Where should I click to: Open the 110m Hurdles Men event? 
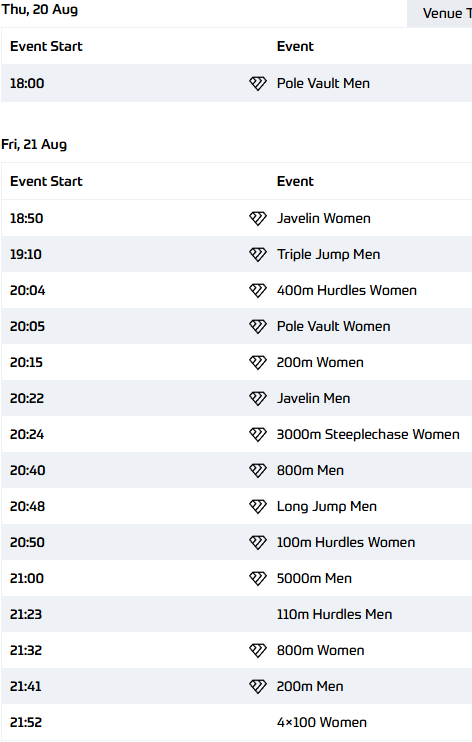pyautogui.click(x=334, y=614)
